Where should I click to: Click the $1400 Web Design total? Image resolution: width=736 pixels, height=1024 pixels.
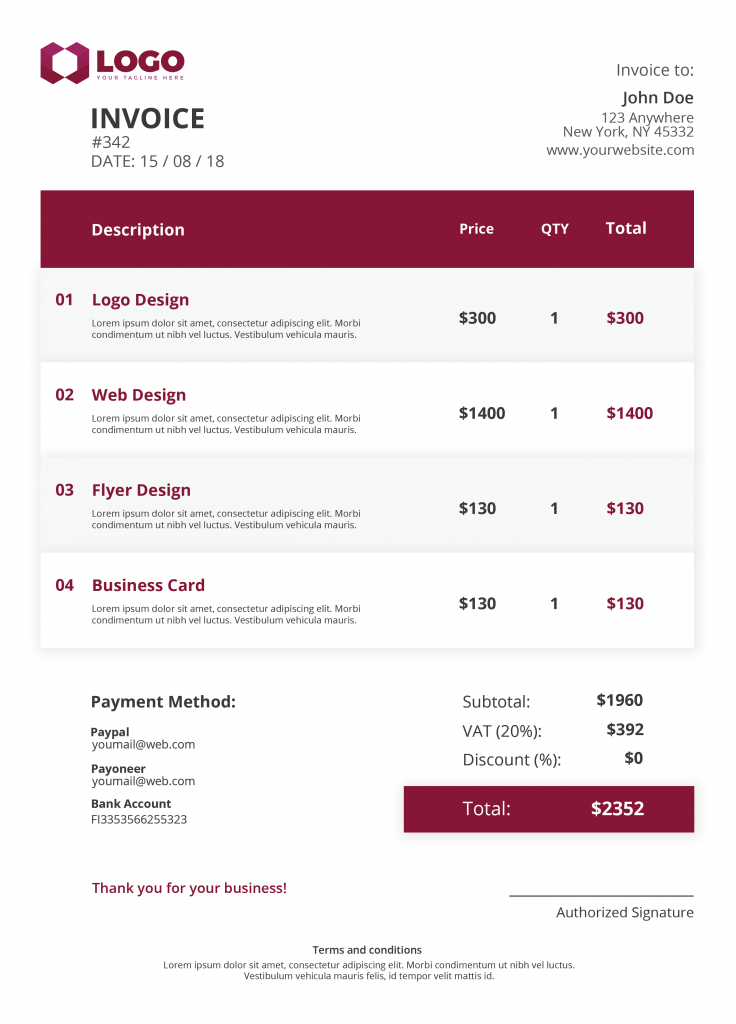pyautogui.click(x=630, y=413)
